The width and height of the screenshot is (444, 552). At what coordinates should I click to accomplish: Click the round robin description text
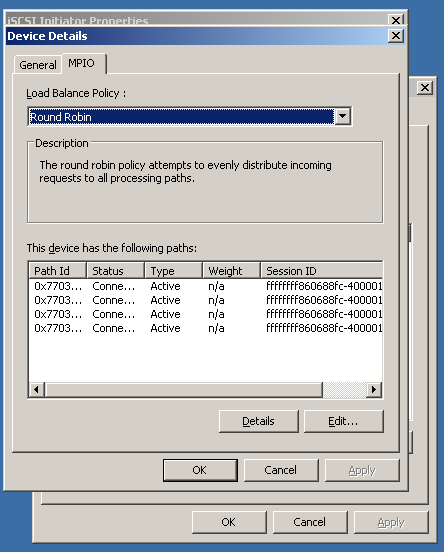pos(185,171)
